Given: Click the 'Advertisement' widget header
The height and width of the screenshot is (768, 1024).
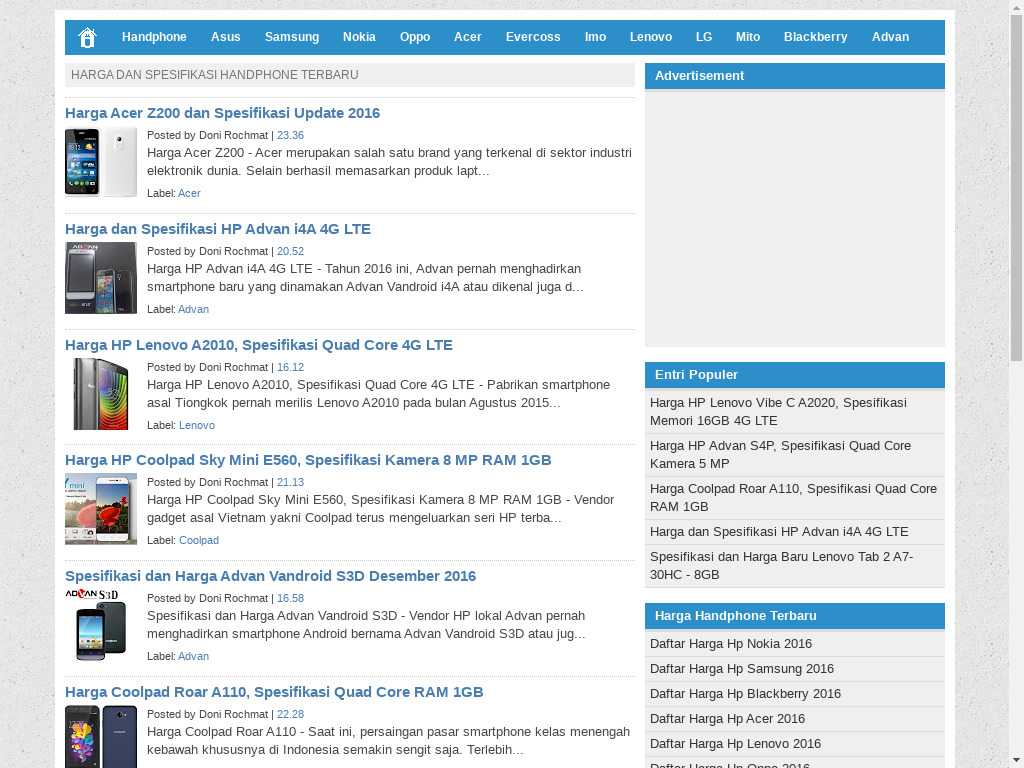Looking at the screenshot, I should pos(794,76).
